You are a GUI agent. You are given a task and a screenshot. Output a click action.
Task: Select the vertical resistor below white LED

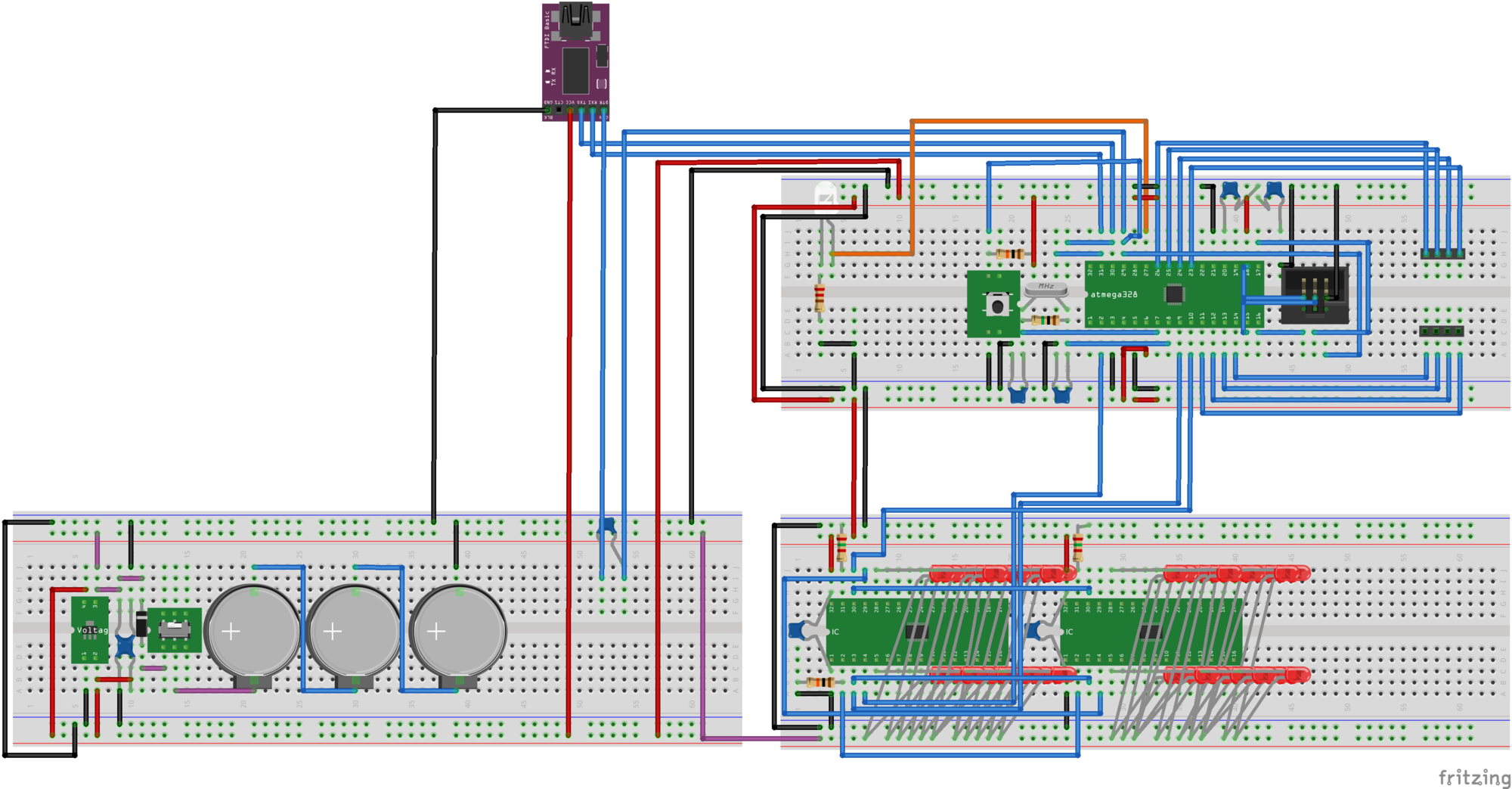(820, 298)
